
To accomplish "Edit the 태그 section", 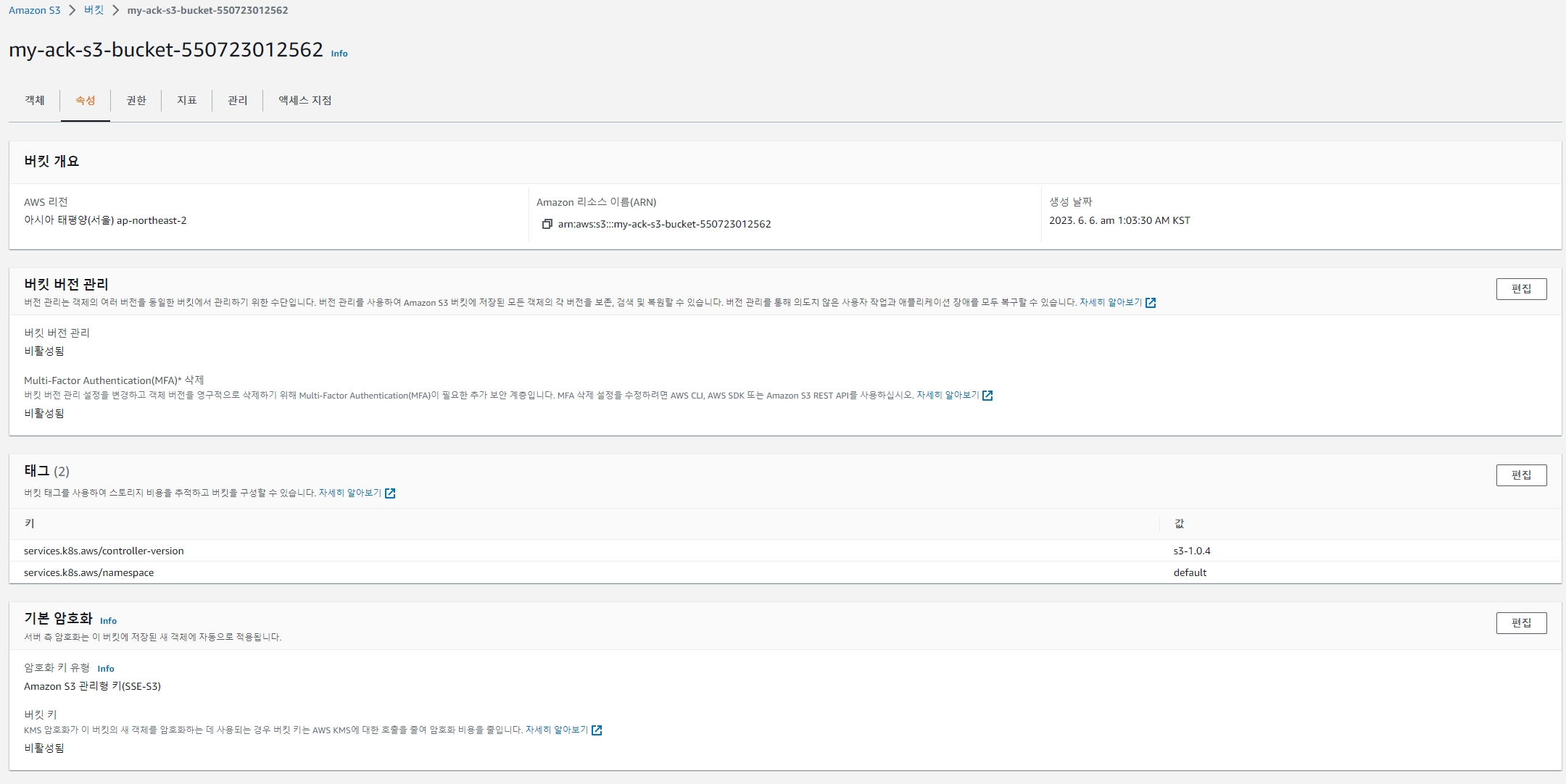I will 1521,475.
